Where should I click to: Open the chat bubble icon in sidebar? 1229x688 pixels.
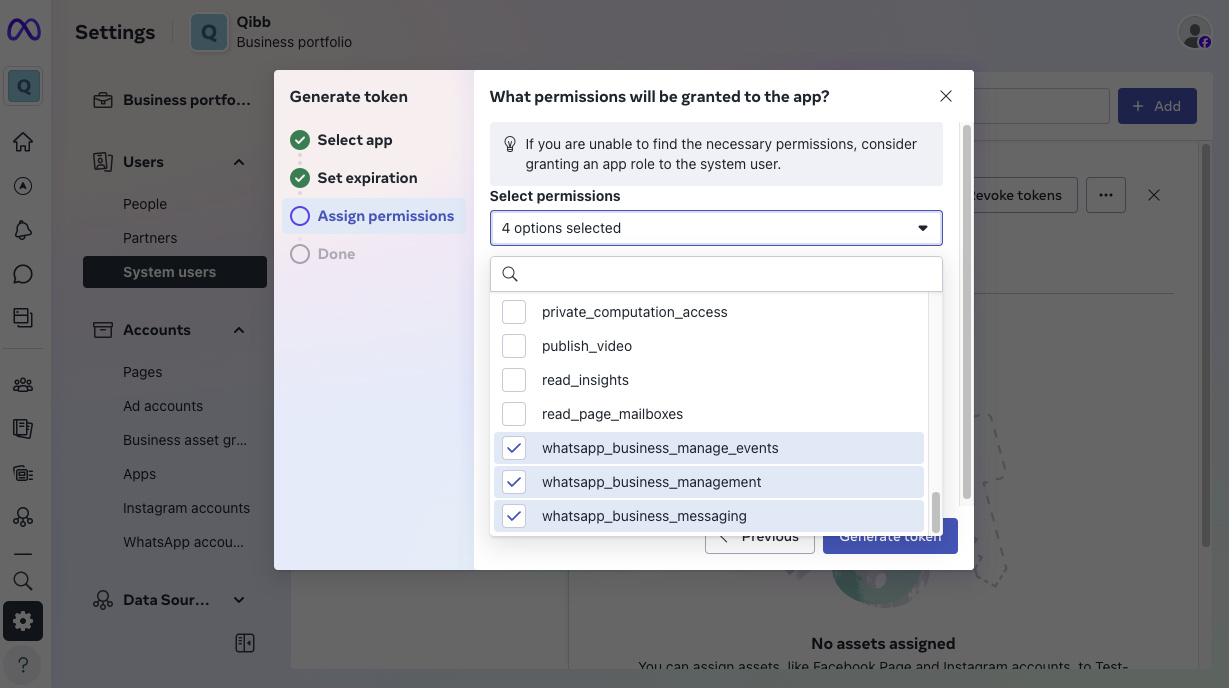(x=23, y=273)
